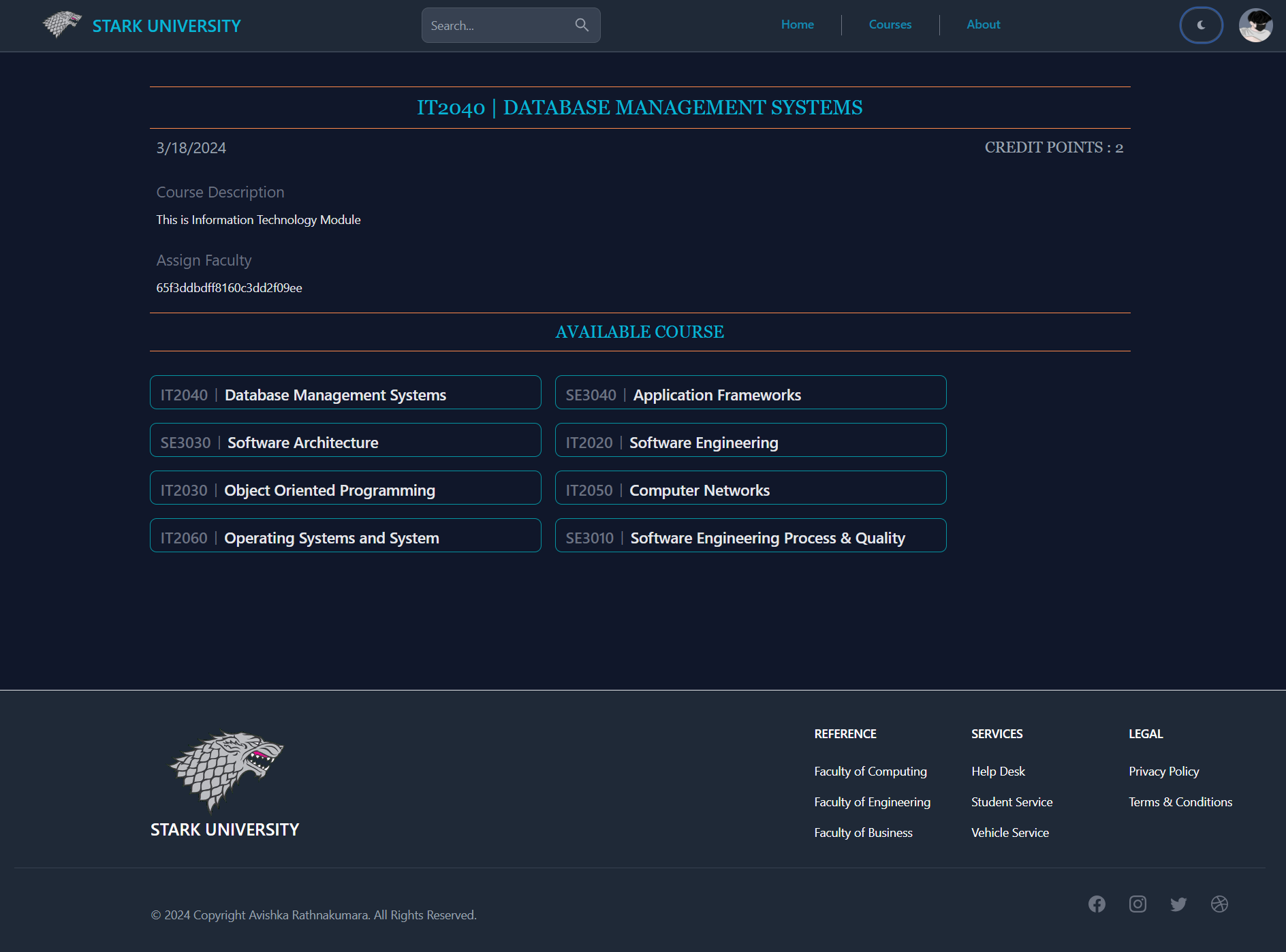This screenshot has width=1286, height=952.
Task: Select the IT2050 Computer Networks course
Action: (750, 488)
